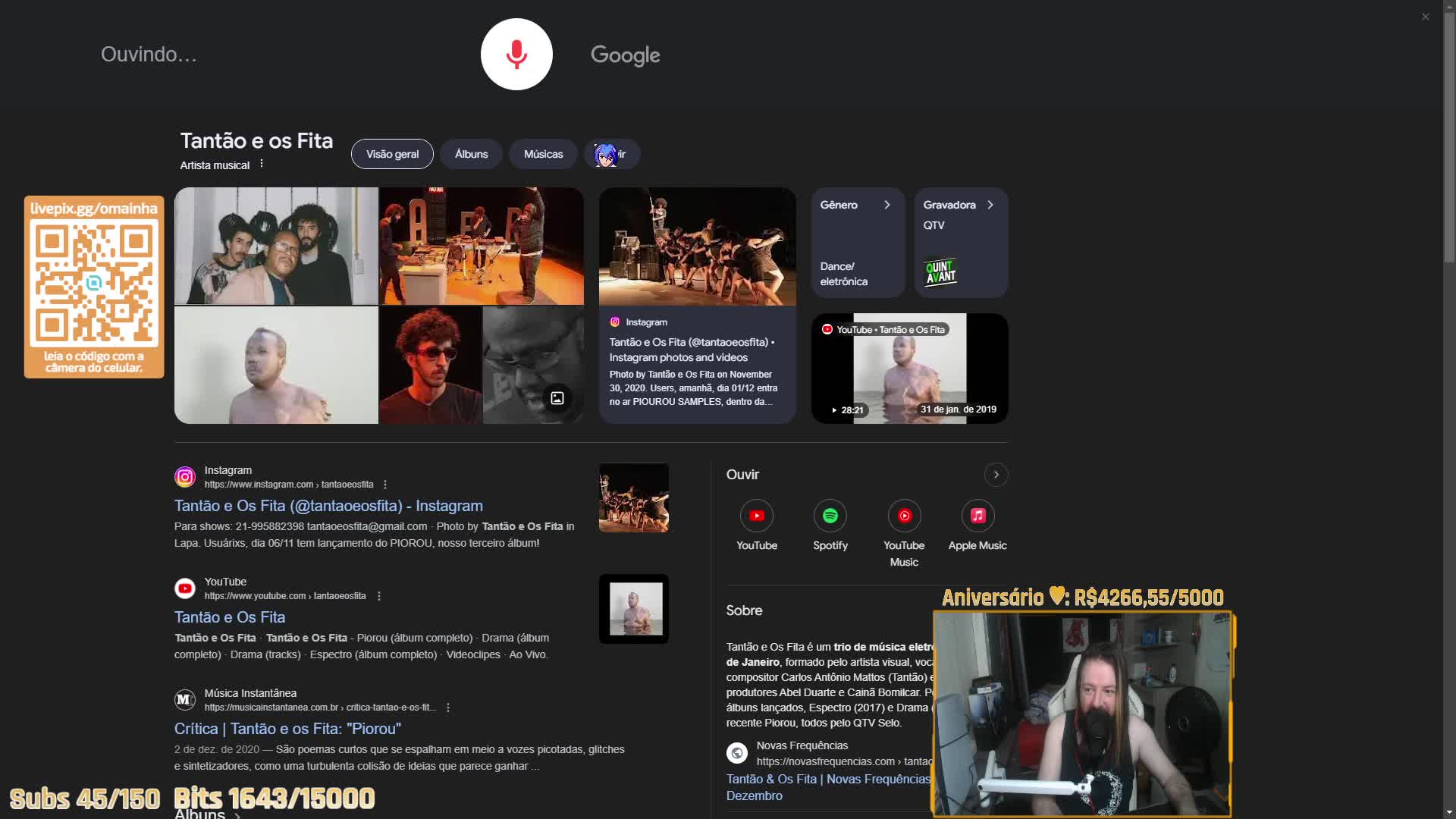1456x819 pixels.
Task: Close the voice search overlay with the X
Action: pyautogui.click(x=1426, y=17)
